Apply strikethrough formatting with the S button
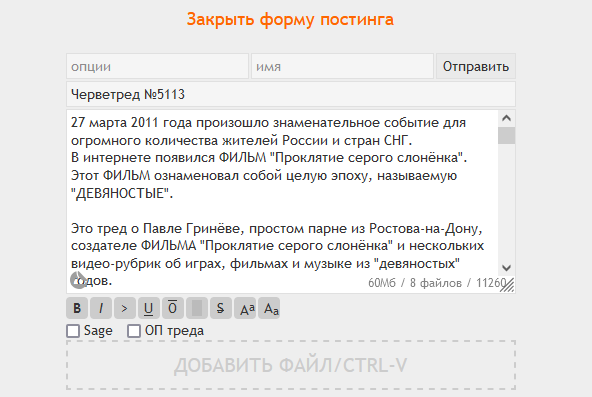The height and width of the screenshot is (397, 592). pos(220,308)
